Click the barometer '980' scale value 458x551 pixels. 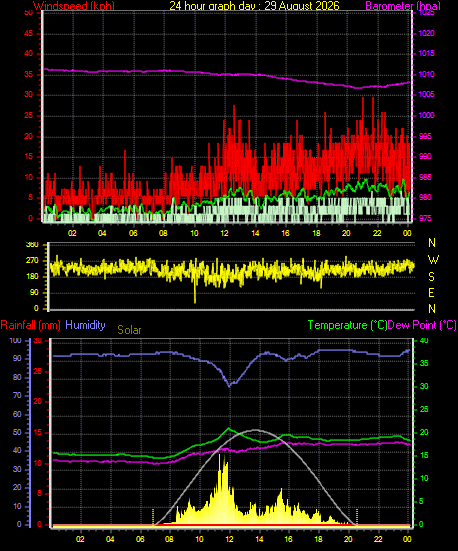point(425,197)
